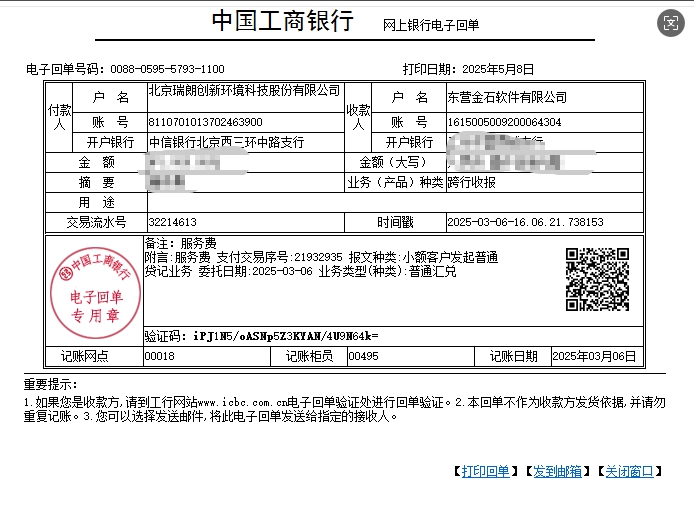
Task: Click the 交易流水号 label cell
Action: (96, 222)
